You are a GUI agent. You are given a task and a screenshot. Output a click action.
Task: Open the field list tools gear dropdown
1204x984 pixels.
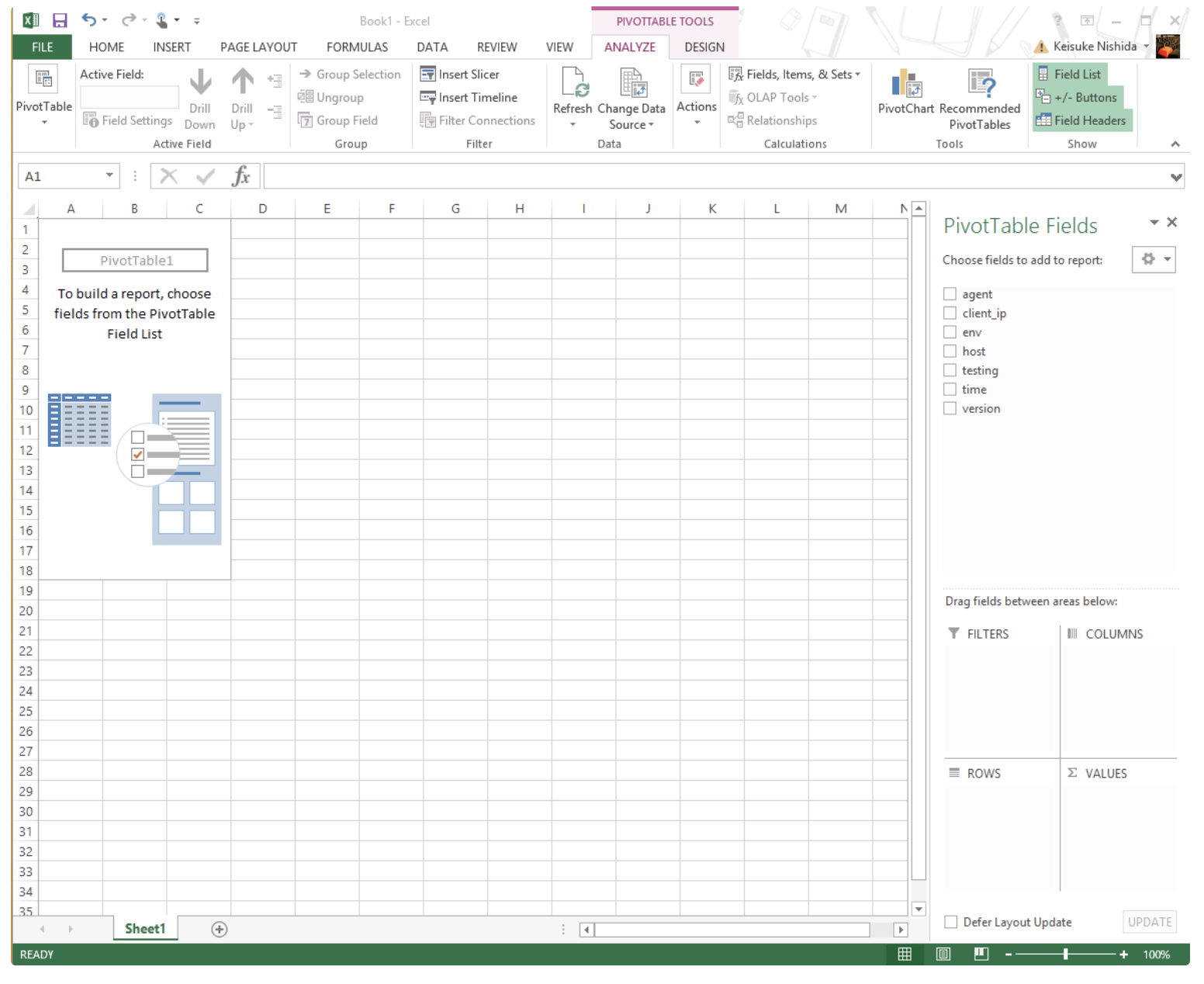point(1154,259)
